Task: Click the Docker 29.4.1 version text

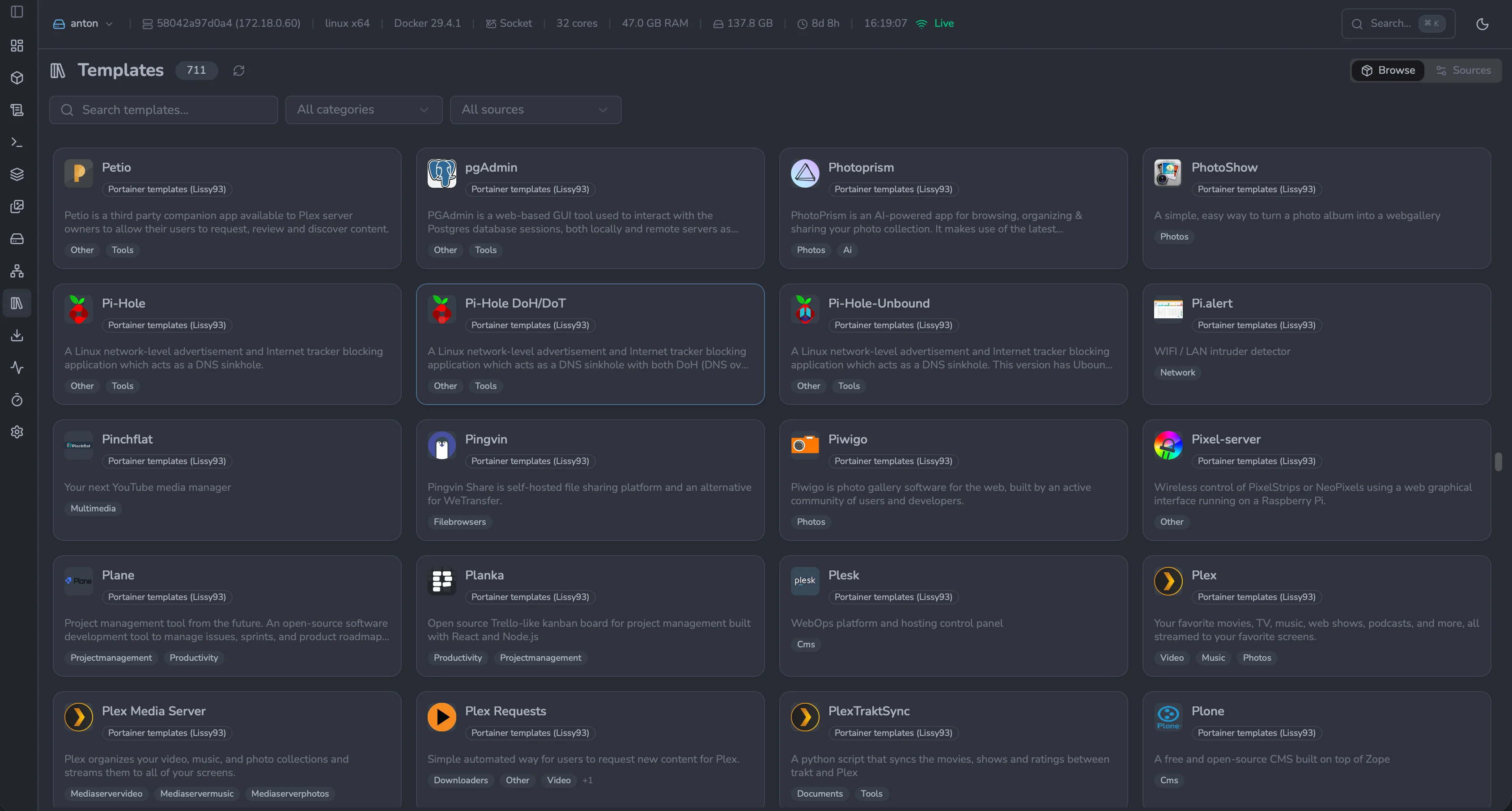Action: tap(427, 23)
